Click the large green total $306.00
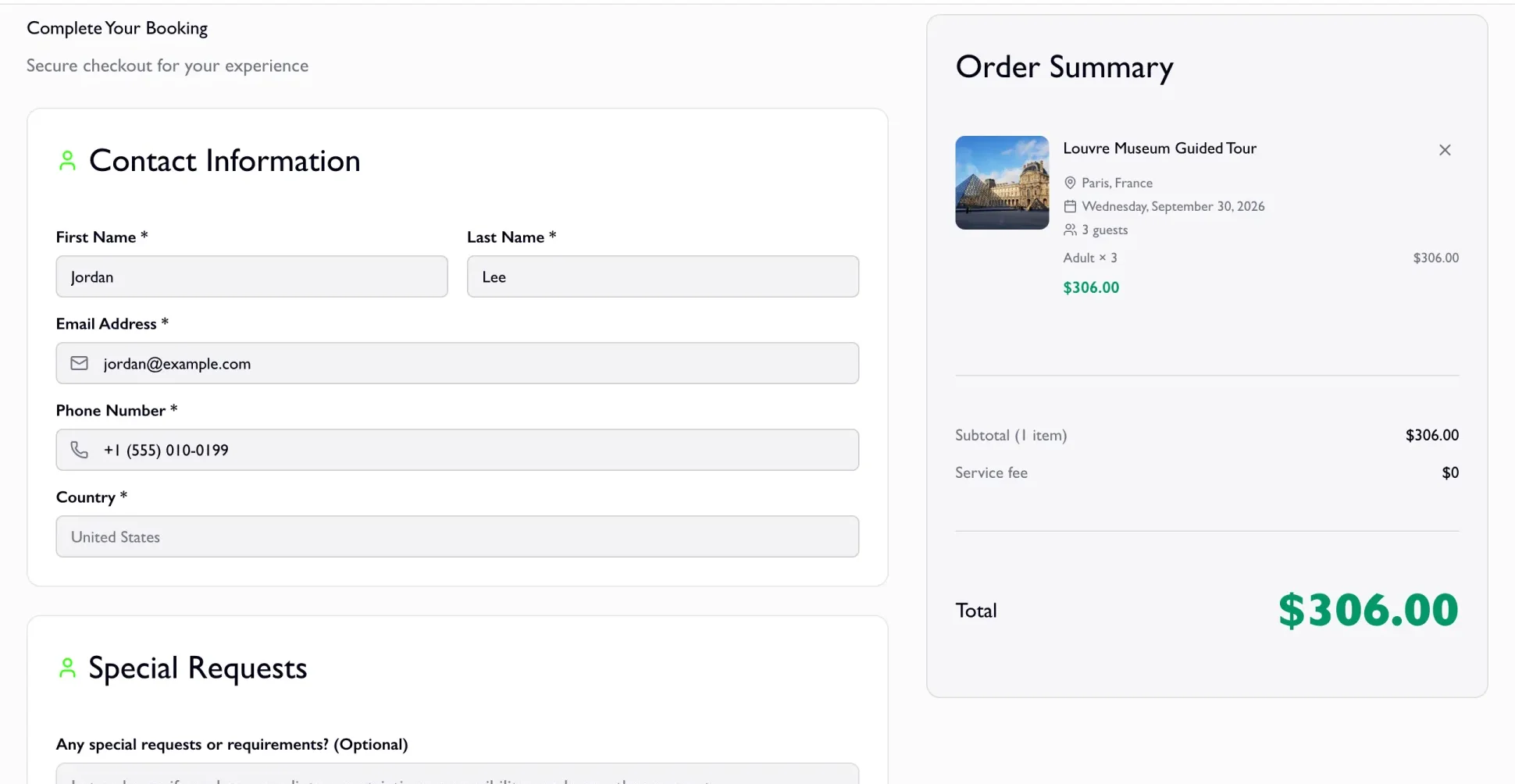Viewport: 1515px width, 784px height. point(1368,610)
